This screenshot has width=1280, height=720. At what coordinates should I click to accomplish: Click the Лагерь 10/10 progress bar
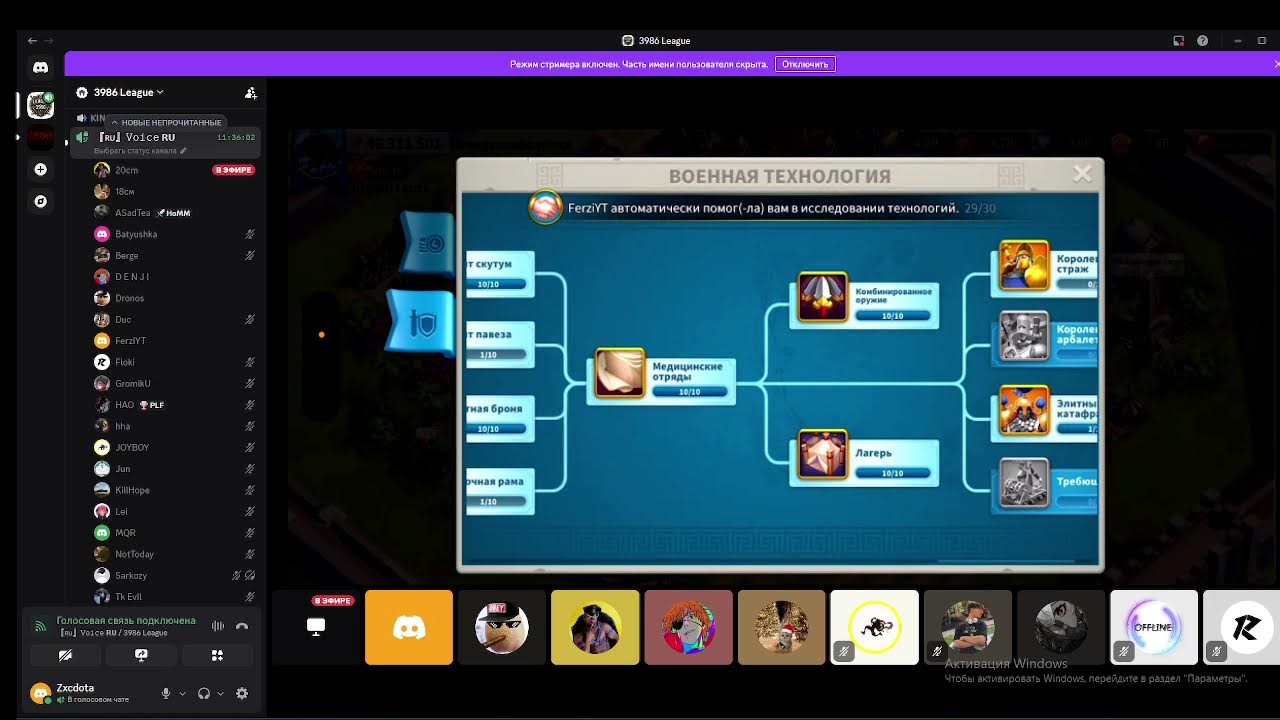(x=892, y=473)
